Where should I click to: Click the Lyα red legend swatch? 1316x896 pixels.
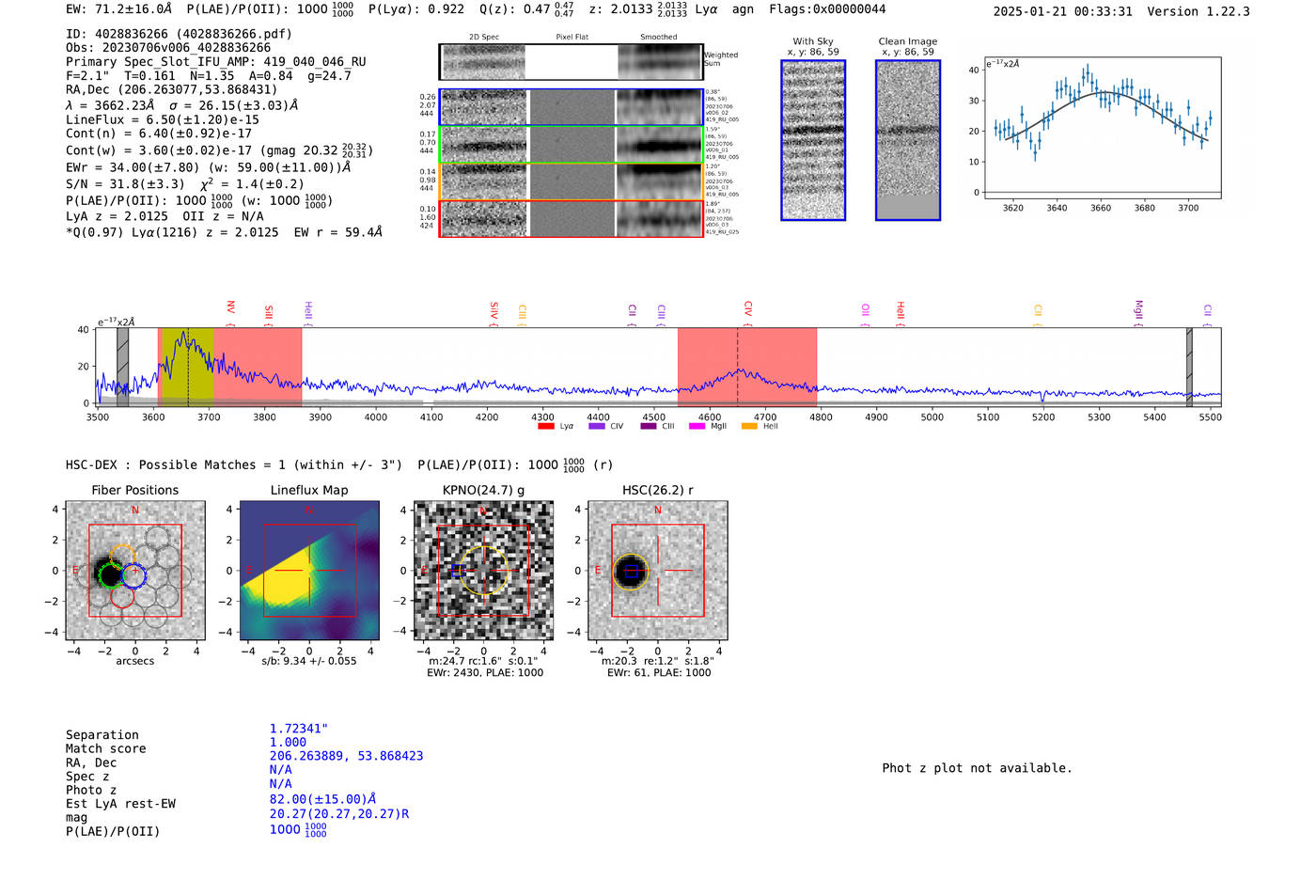[545, 427]
